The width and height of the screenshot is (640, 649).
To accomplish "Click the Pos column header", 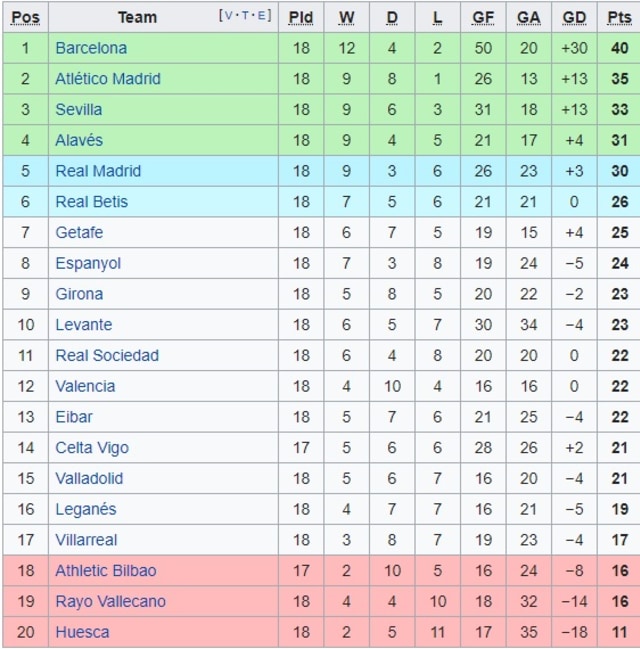I will [x=25, y=17].
